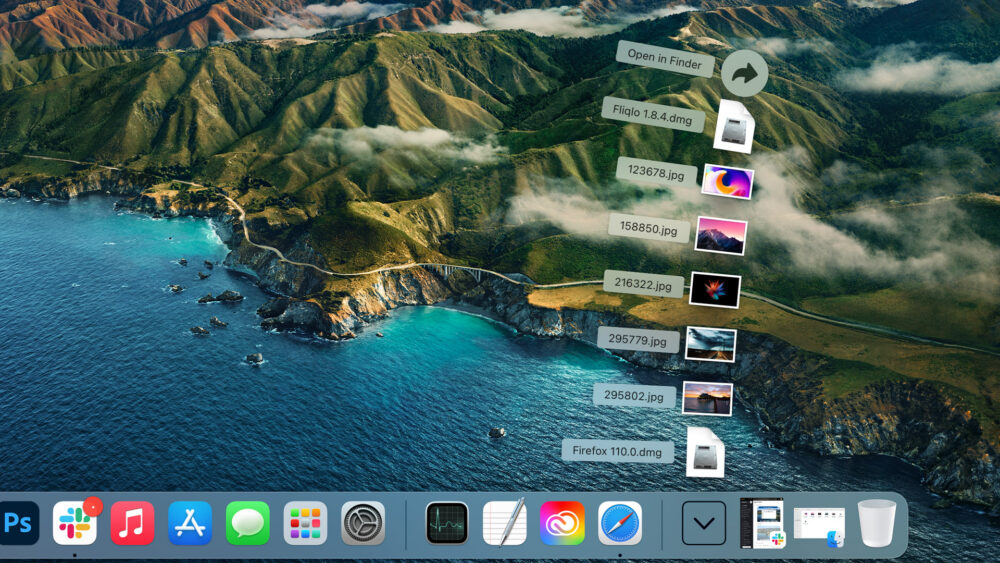Click the Open in Finder arrow icon

[x=744, y=73]
